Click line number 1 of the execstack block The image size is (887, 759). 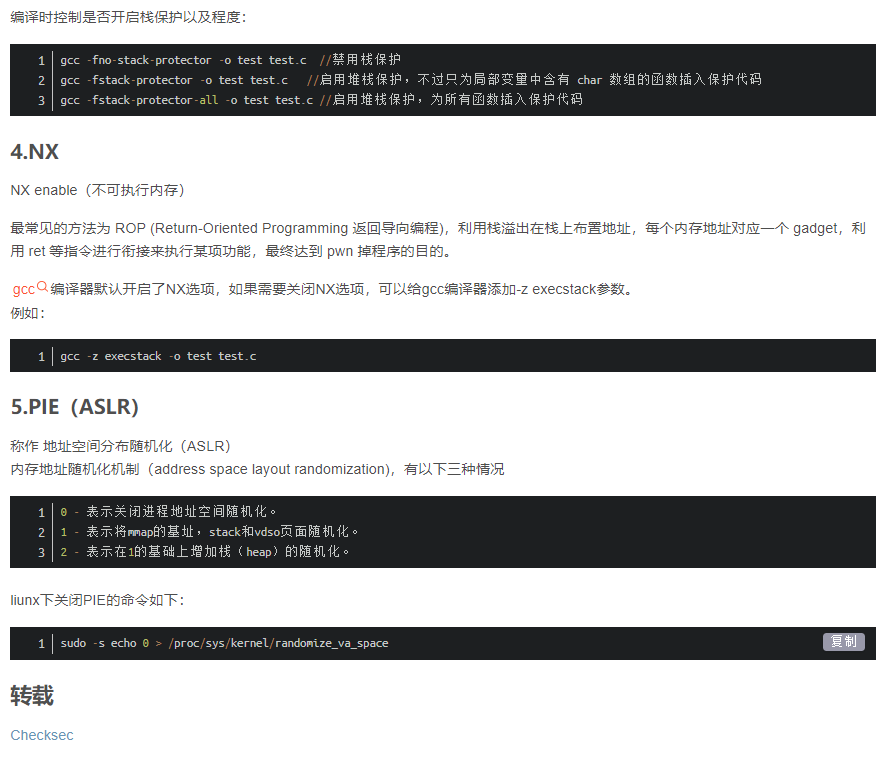[x=41, y=355]
